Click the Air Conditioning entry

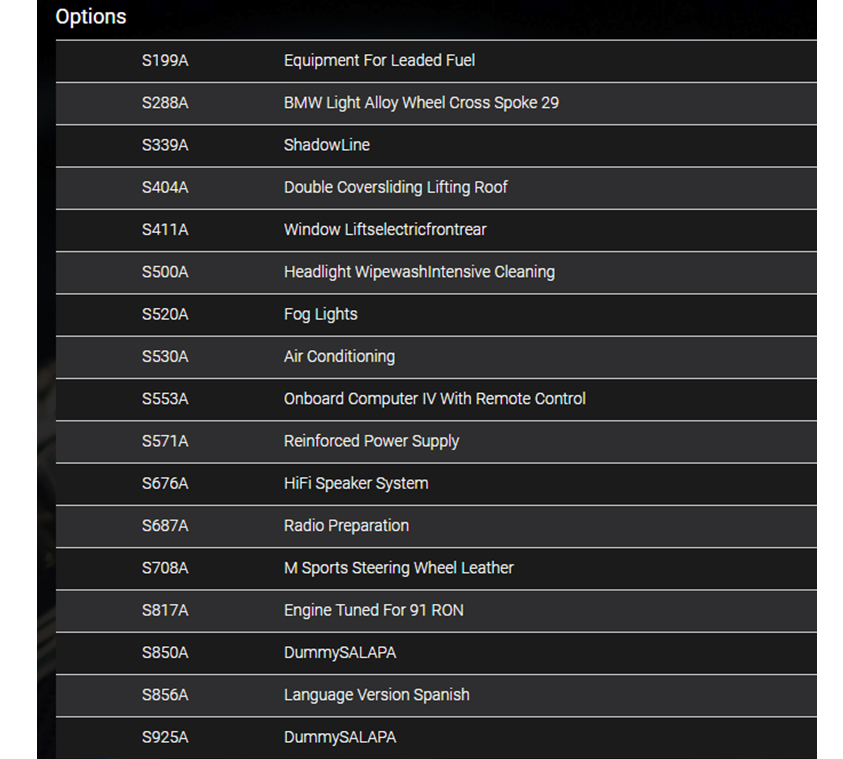(339, 356)
